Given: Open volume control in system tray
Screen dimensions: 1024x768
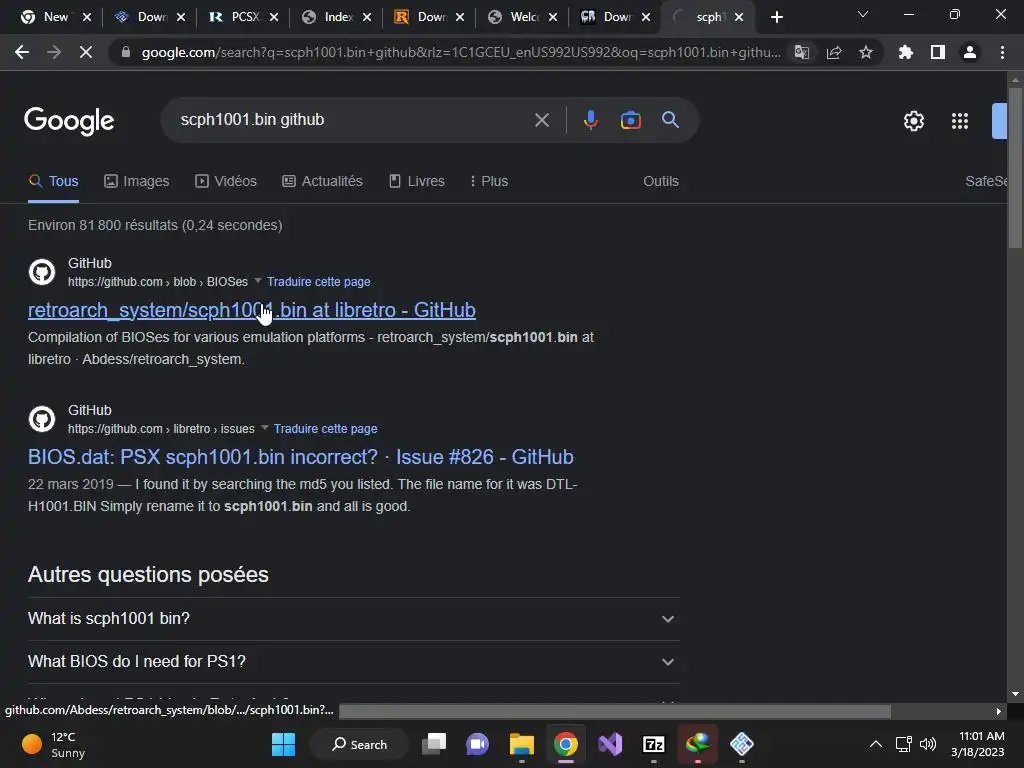Looking at the screenshot, I should tap(927, 744).
